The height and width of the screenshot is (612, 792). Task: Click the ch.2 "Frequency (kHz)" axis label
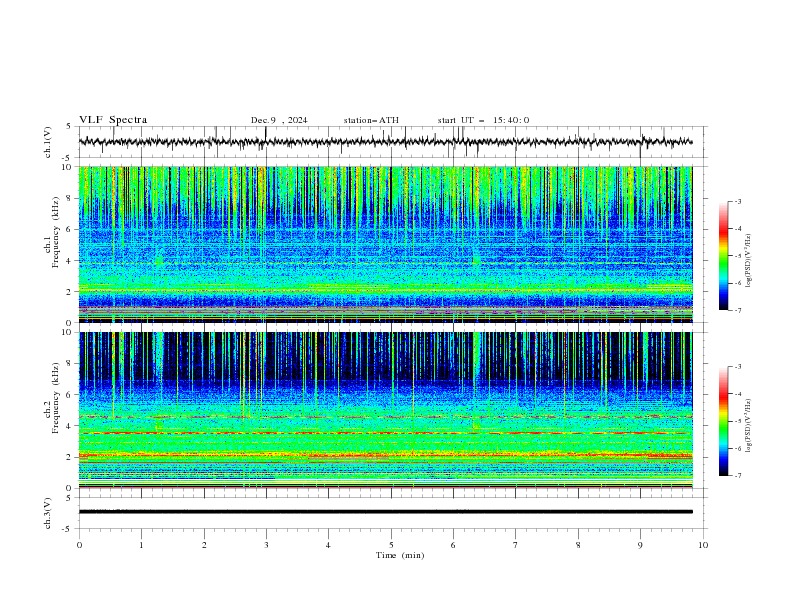[56, 398]
